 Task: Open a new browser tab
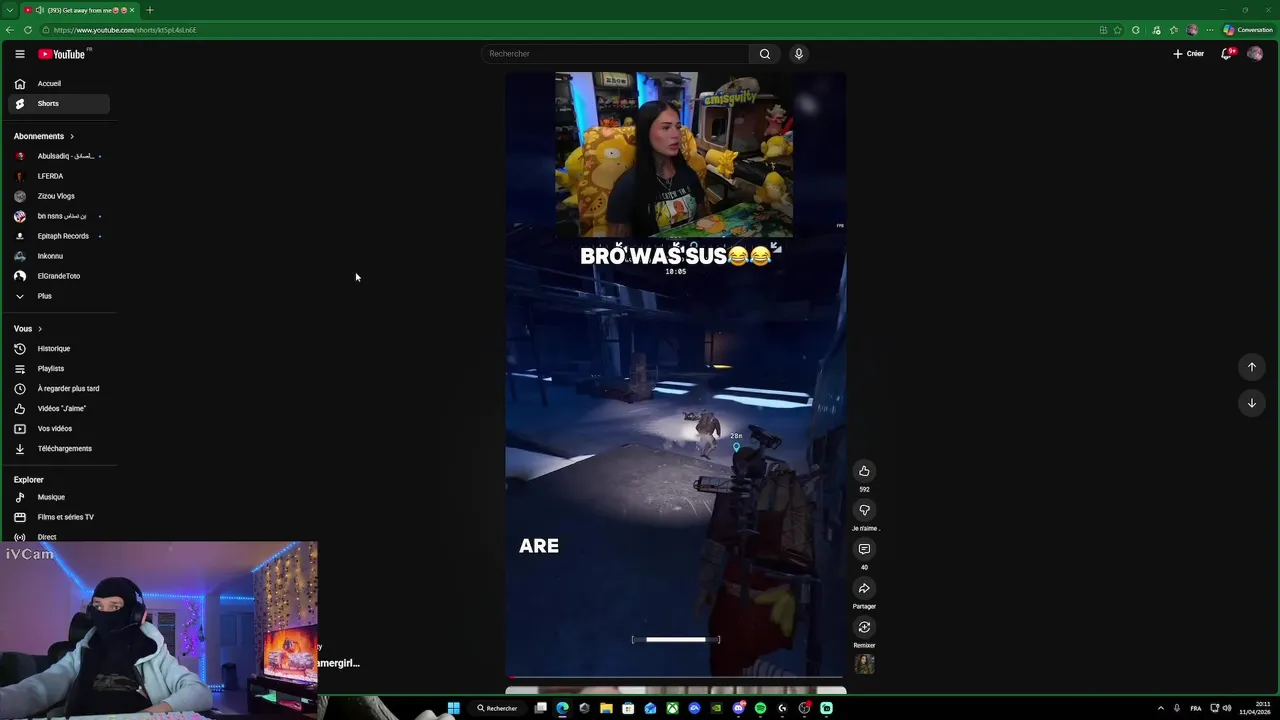point(149,10)
